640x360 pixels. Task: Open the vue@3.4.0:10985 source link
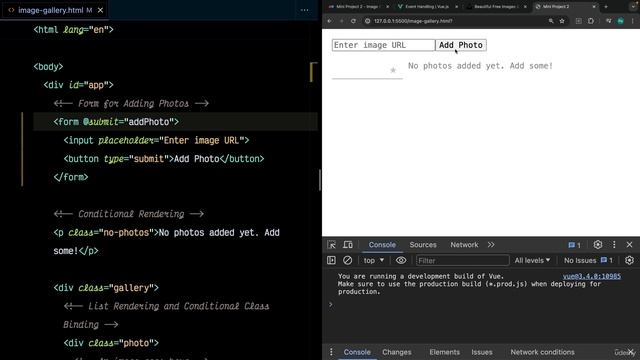click(591, 276)
